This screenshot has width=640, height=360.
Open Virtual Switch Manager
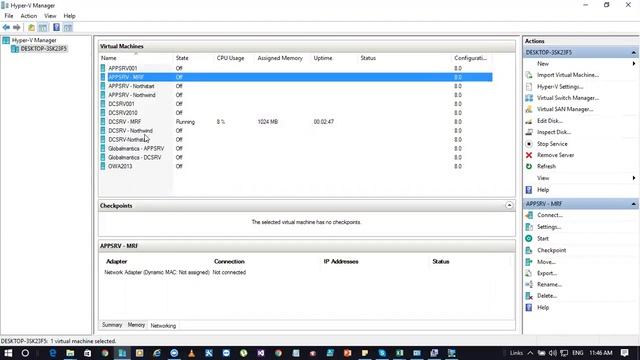coord(568,98)
